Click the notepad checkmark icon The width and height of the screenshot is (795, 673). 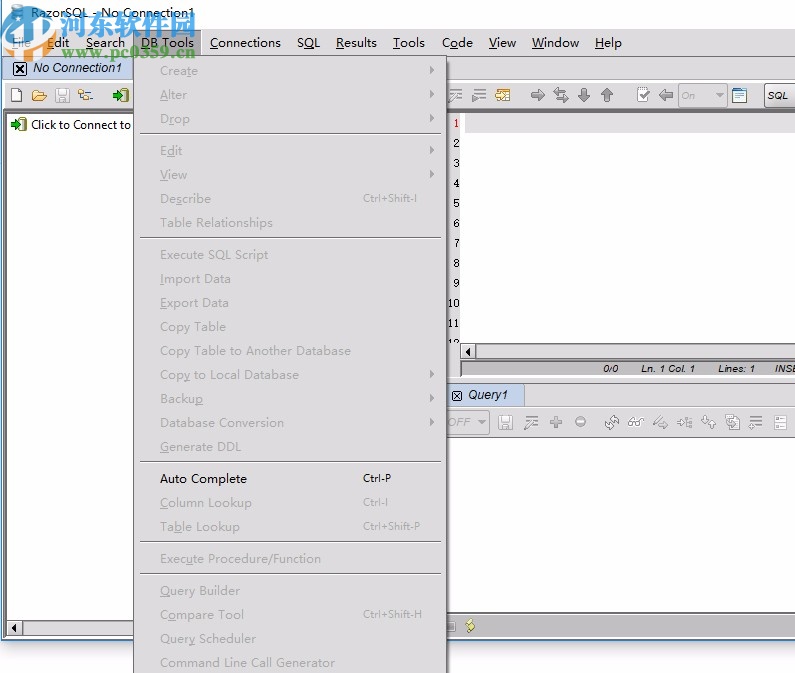click(x=642, y=95)
